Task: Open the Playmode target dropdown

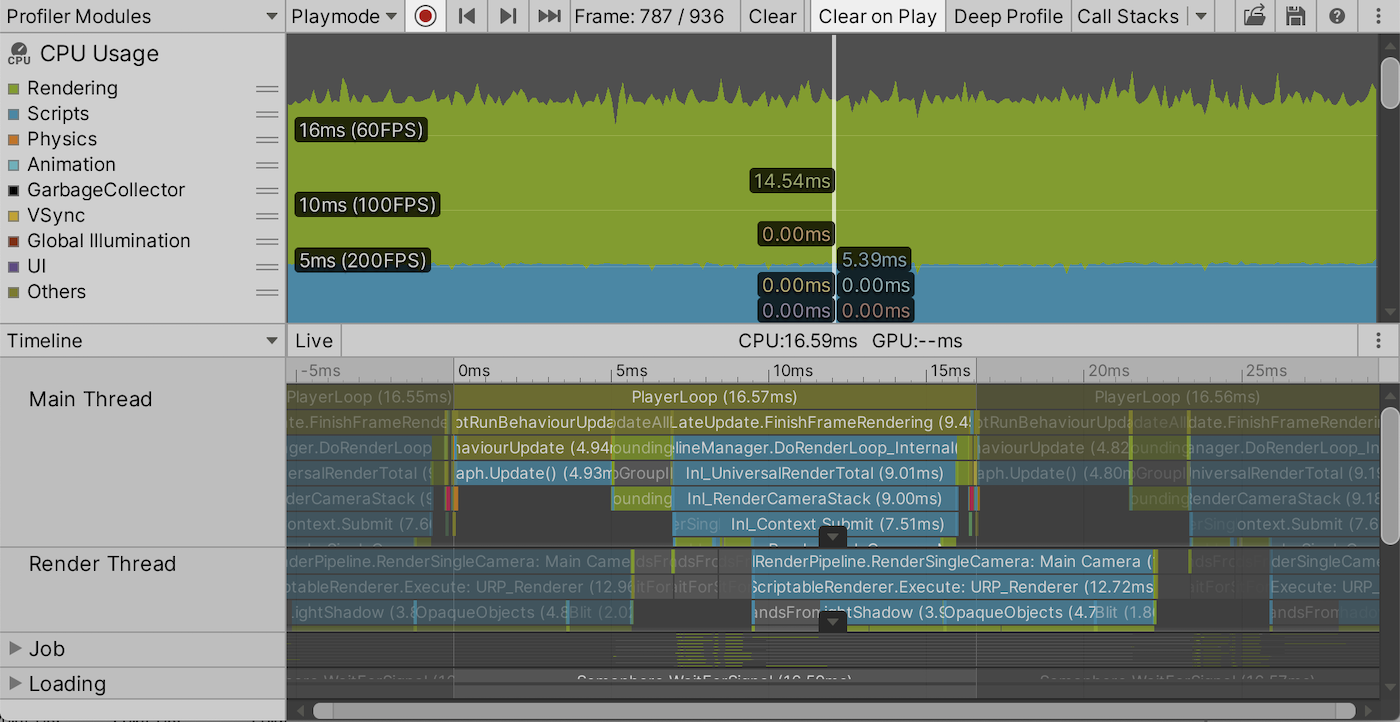Action: [x=345, y=16]
